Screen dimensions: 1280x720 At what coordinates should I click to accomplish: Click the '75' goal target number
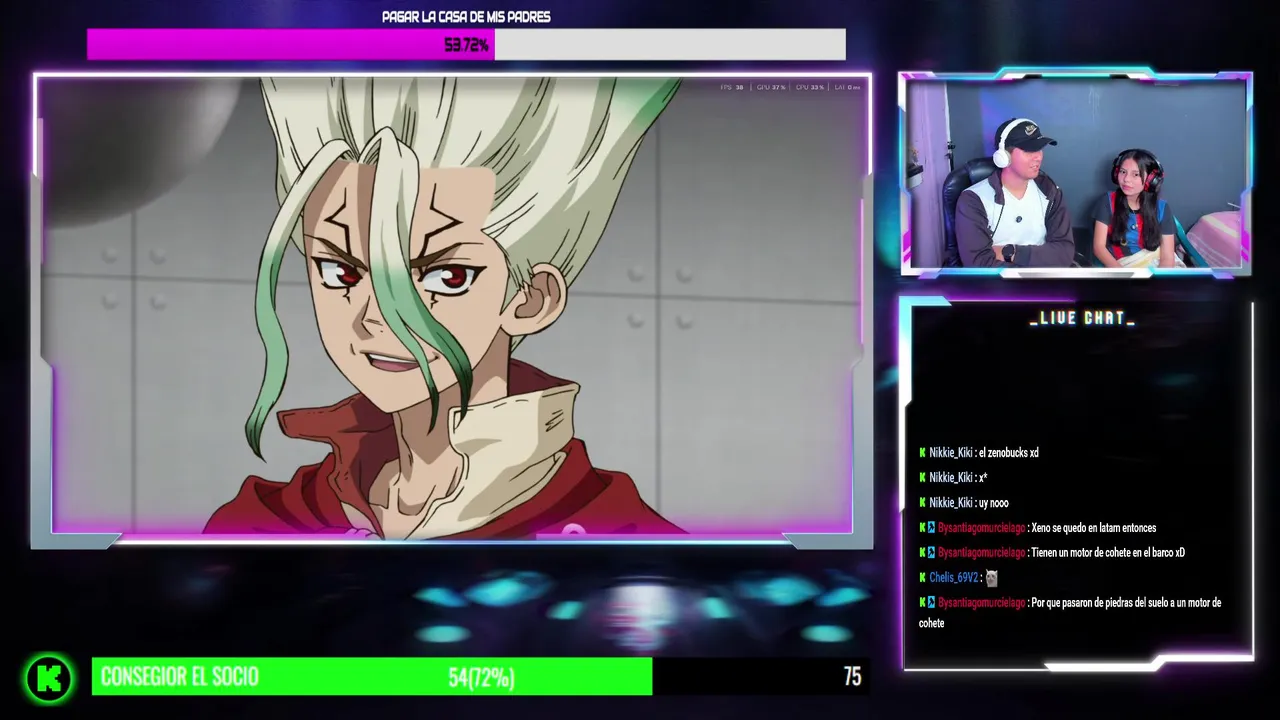click(x=852, y=677)
